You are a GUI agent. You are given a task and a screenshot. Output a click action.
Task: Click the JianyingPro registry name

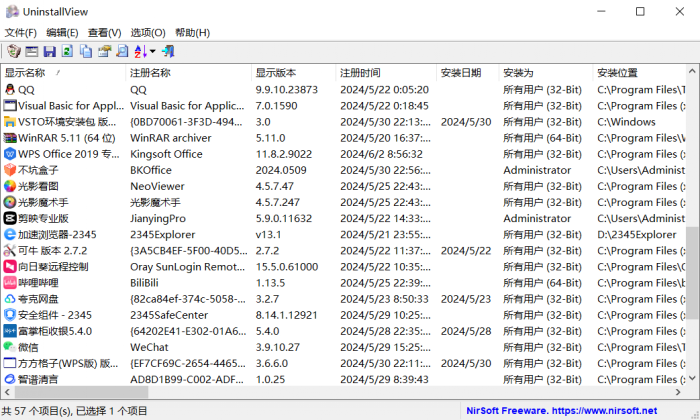click(x=158, y=218)
